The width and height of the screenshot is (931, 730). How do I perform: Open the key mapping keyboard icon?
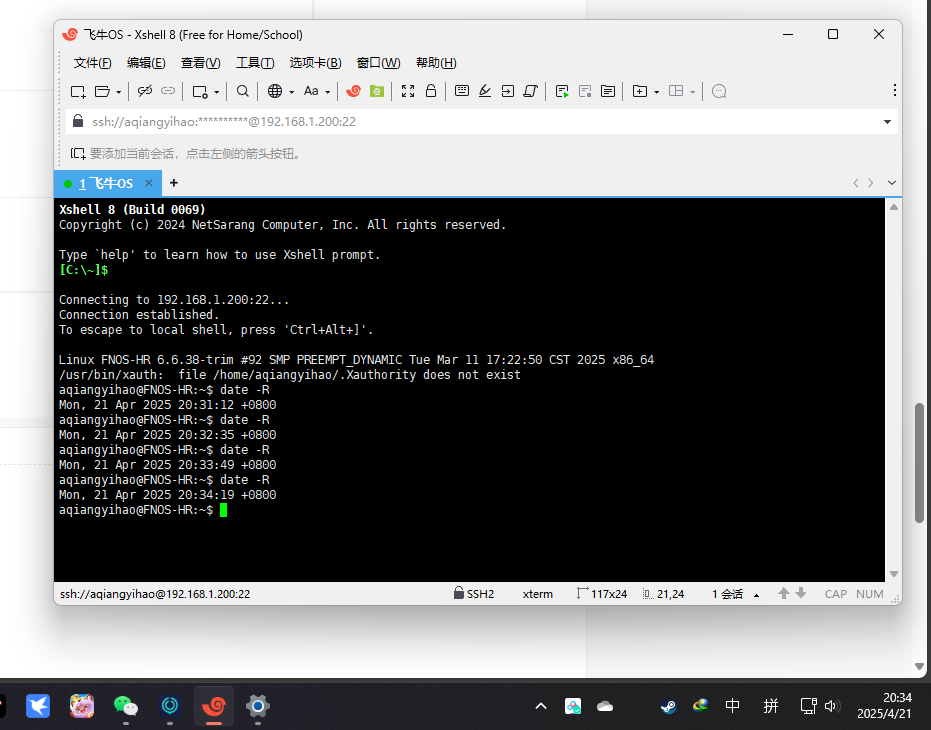pos(462,91)
